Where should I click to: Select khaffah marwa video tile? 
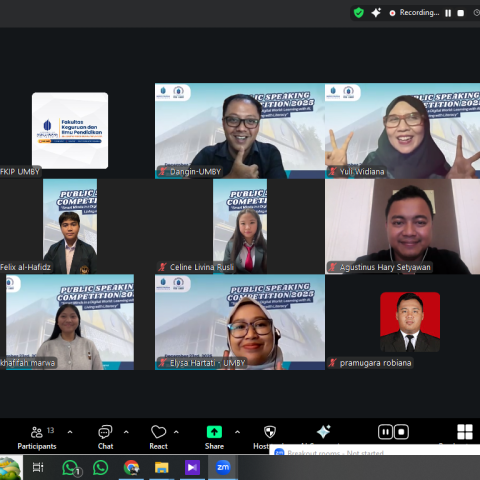tap(70, 322)
